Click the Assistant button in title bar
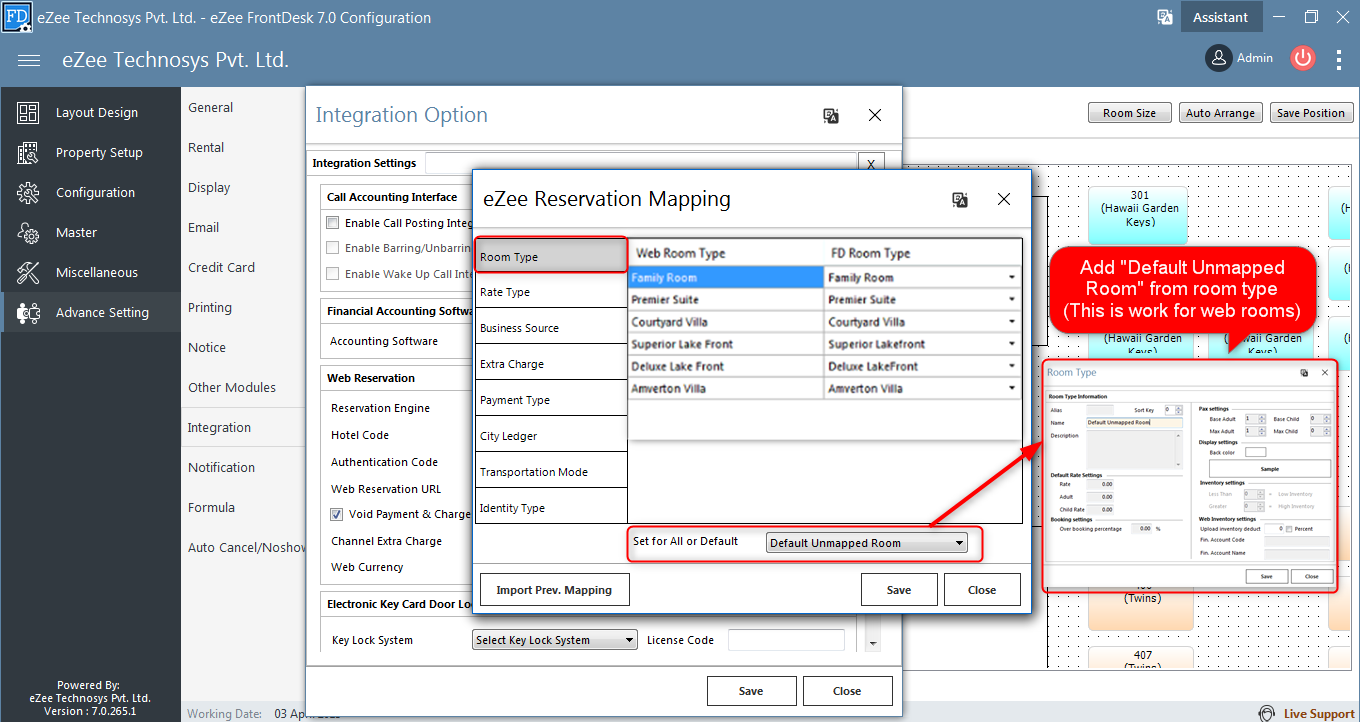The width and height of the screenshot is (1360, 722). click(x=1220, y=17)
